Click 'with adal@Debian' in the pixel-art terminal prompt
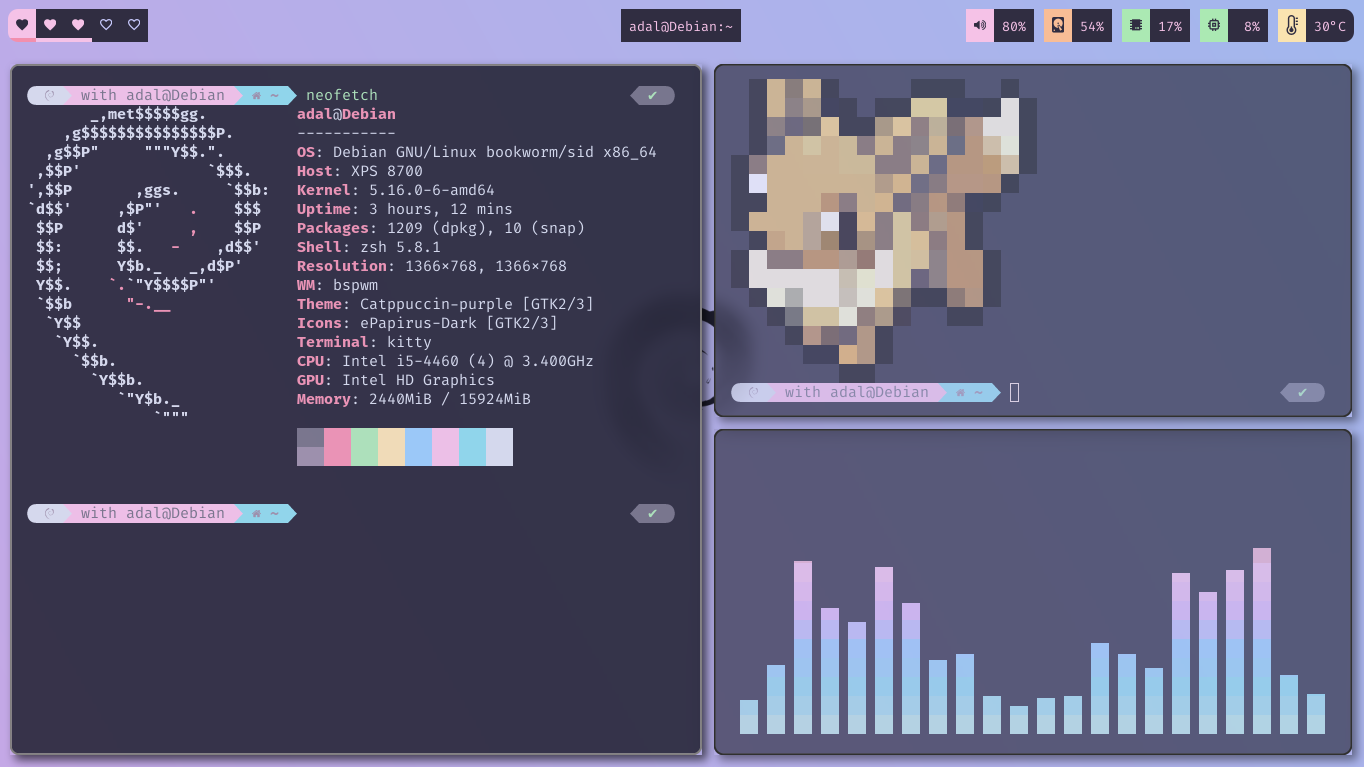This screenshot has height=767, width=1364. [x=857, y=392]
